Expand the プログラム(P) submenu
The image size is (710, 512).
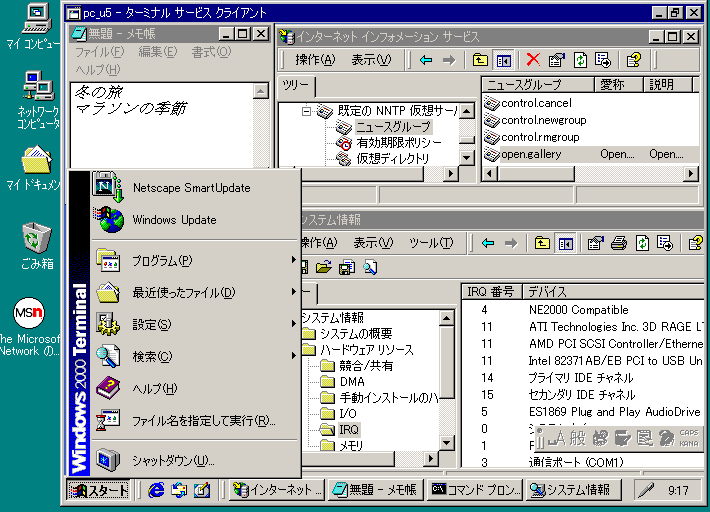pos(196,261)
